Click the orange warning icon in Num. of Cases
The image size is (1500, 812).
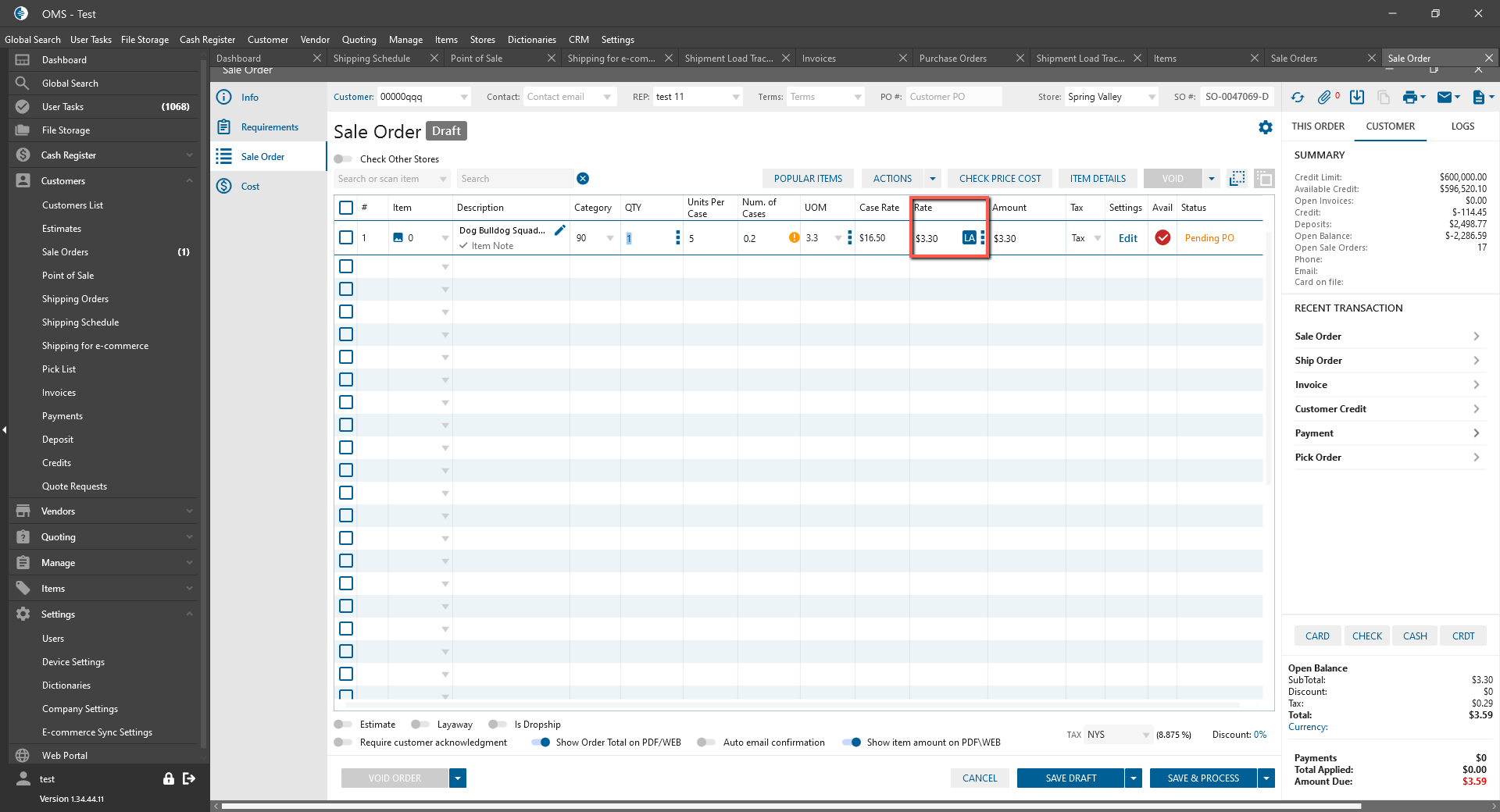794,238
